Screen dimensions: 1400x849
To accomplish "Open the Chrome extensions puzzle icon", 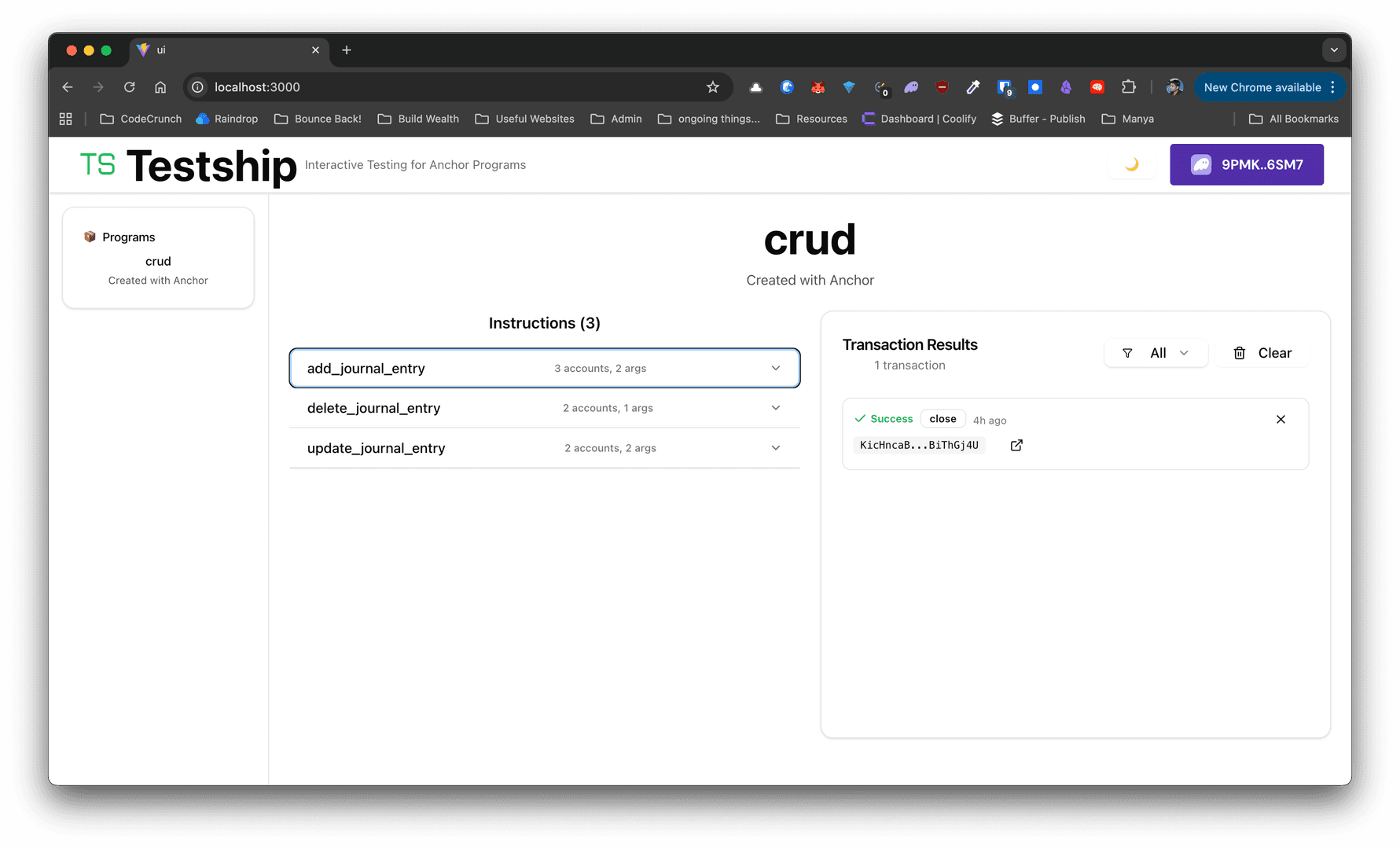I will pyautogui.click(x=1129, y=87).
